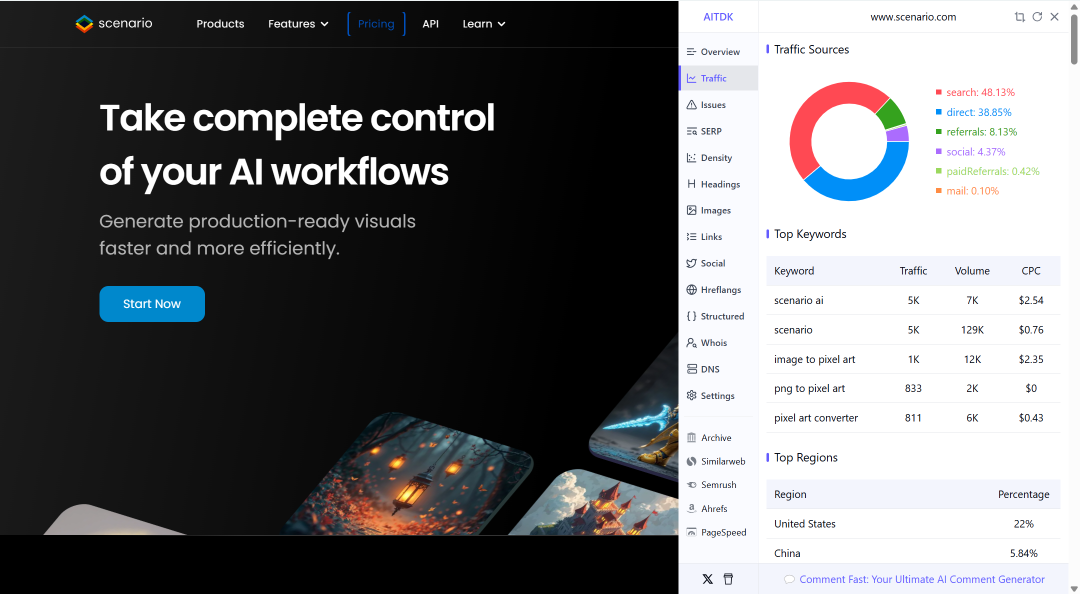Open the Ahrefs icon
Image resolution: width=1080 pixels, height=594 pixels.
[691, 509]
